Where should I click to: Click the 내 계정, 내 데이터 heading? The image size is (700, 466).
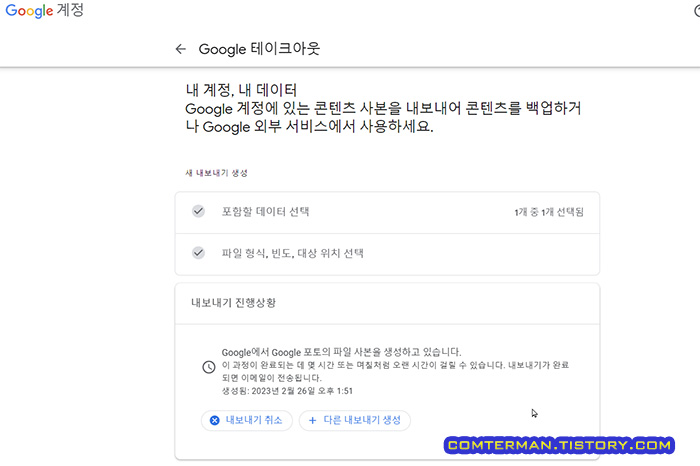[x=241, y=90]
